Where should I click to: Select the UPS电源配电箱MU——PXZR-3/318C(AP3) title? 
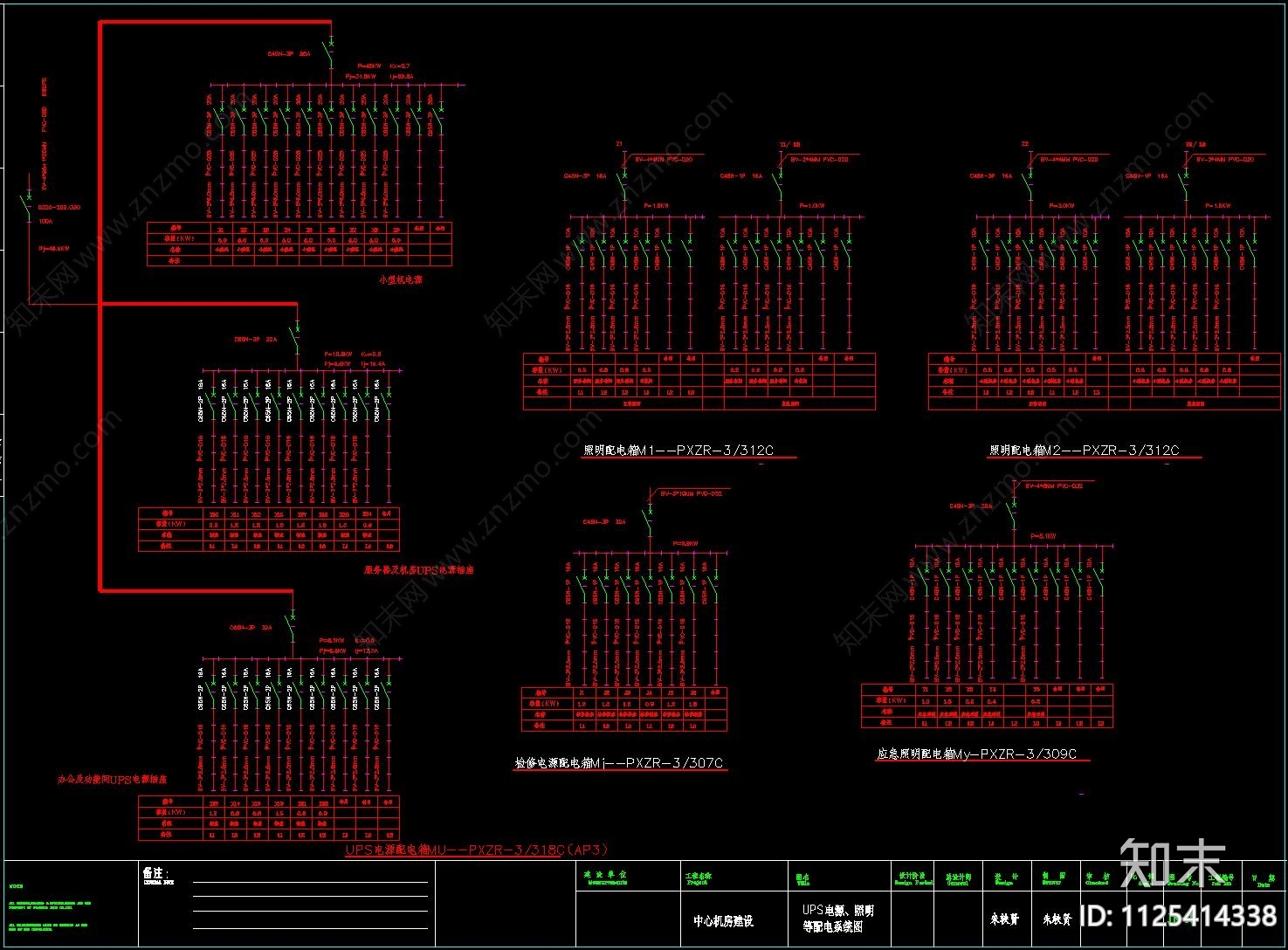pyautogui.click(x=476, y=849)
